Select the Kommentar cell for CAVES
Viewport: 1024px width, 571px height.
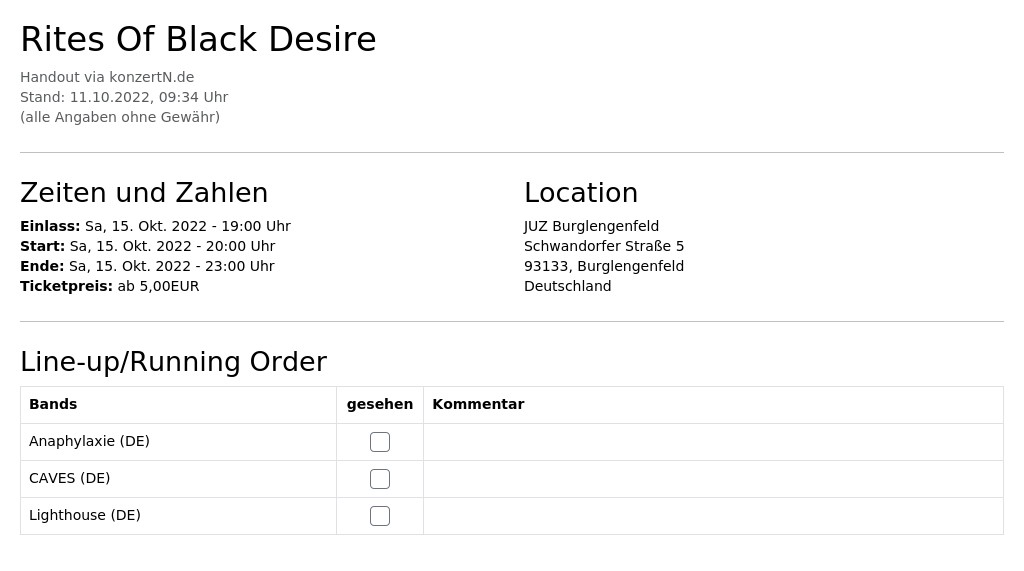point(713,479)
